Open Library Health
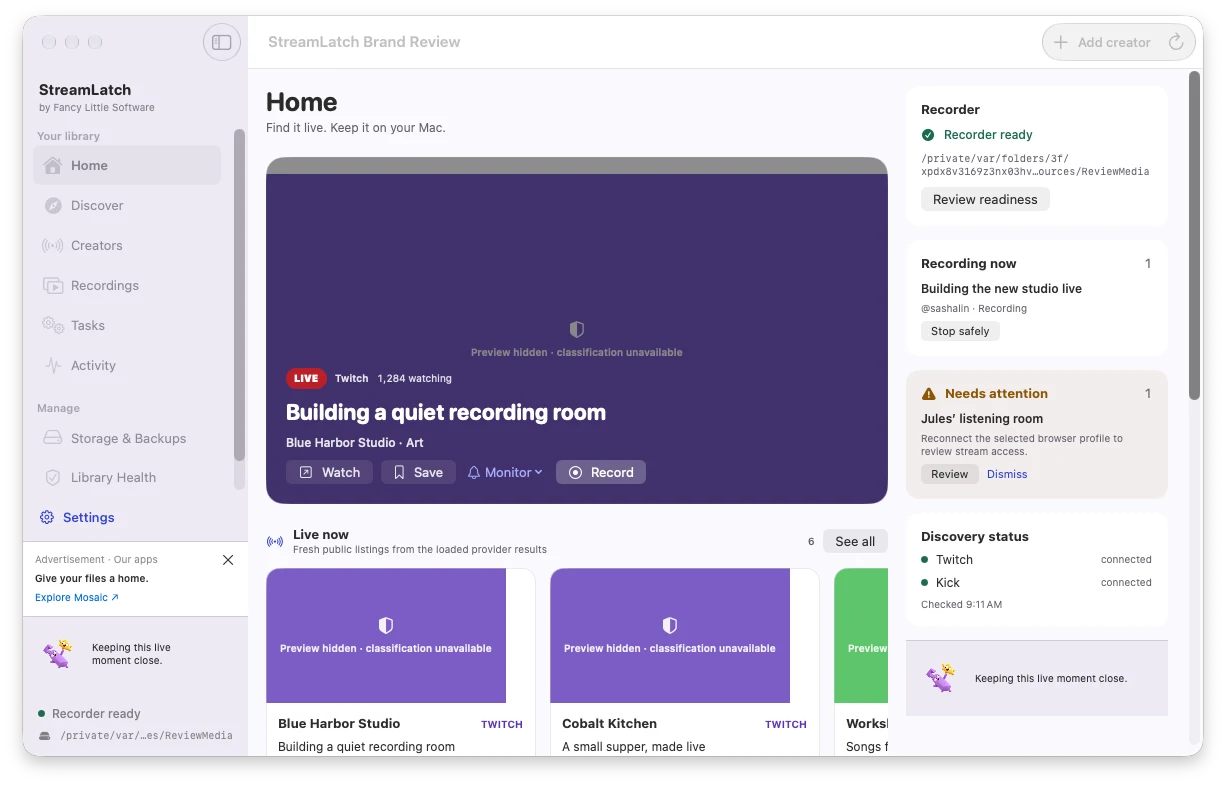The image size is (1226, 786). [x=127, y=477]
